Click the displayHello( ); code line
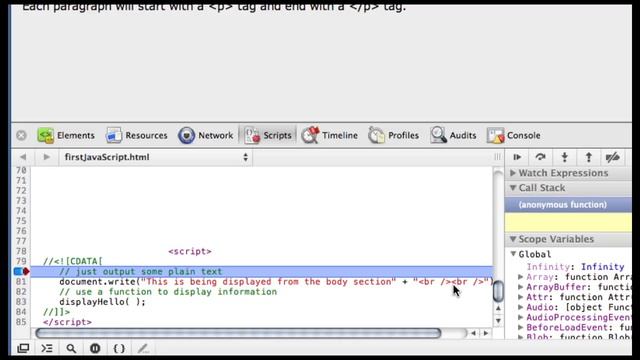Viewport: 640px width, 360px height. pyautogui.click(x=102, y=302)
